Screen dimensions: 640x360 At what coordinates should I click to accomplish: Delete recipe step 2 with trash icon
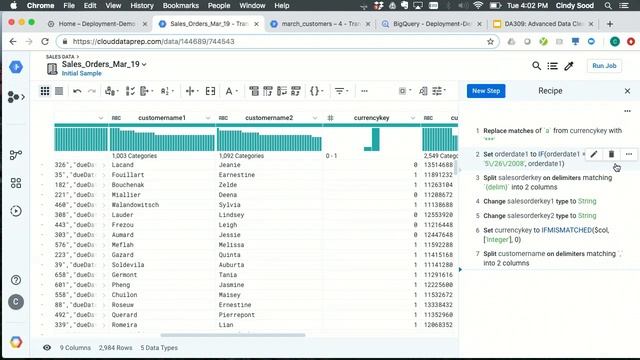(611, 154)
